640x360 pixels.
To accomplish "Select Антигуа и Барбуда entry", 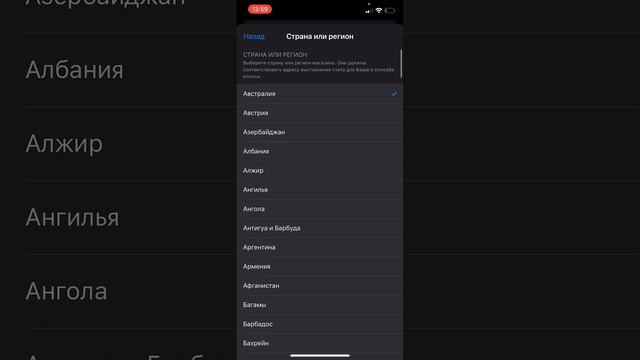I will tap(320, 228).
